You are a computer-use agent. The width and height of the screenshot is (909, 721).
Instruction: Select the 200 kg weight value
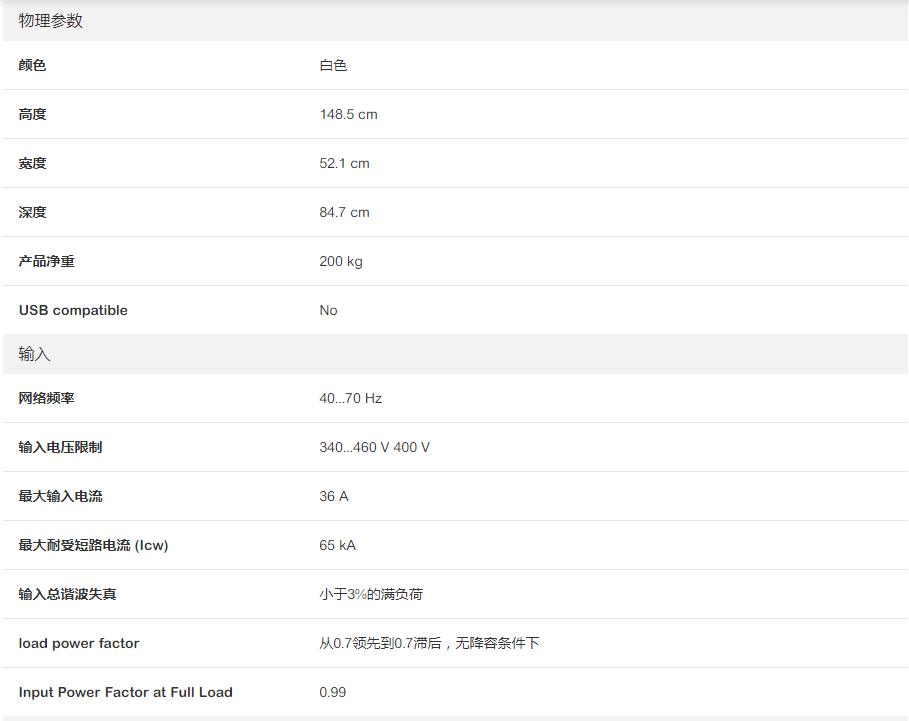pos(341,261)
